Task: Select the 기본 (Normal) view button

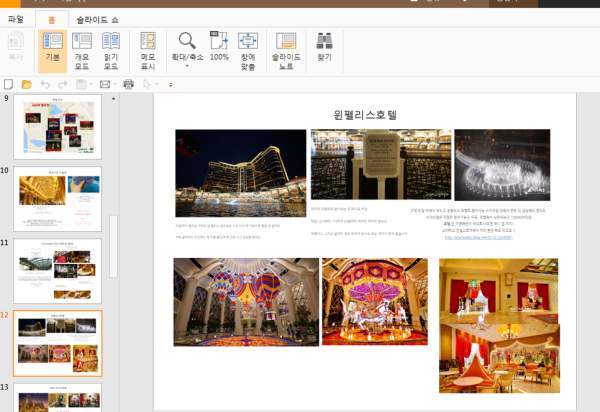Action: click(52, 51)
